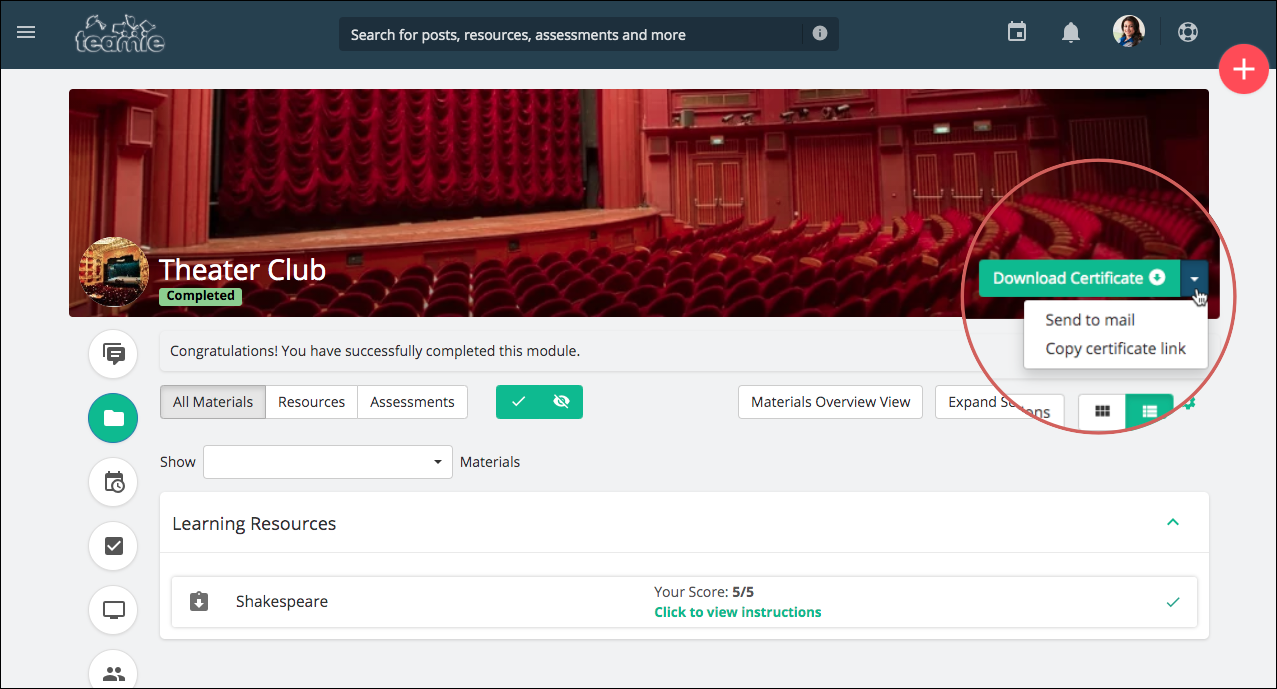The height and width of the screenshot is (689, 1277).
Task: Click the red plus create button
Action: (1244, 70)
